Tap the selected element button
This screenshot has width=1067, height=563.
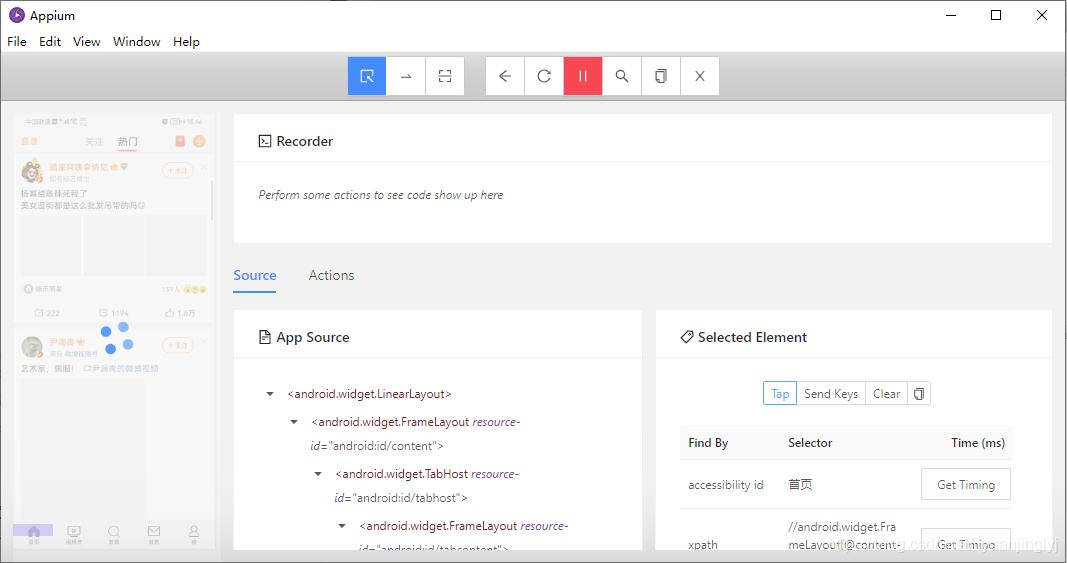(x=780, y=394)
